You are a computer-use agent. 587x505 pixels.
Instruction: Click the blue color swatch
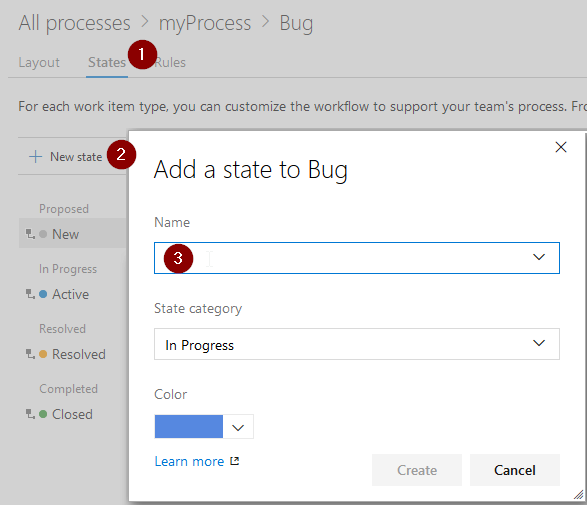(189, 426)
